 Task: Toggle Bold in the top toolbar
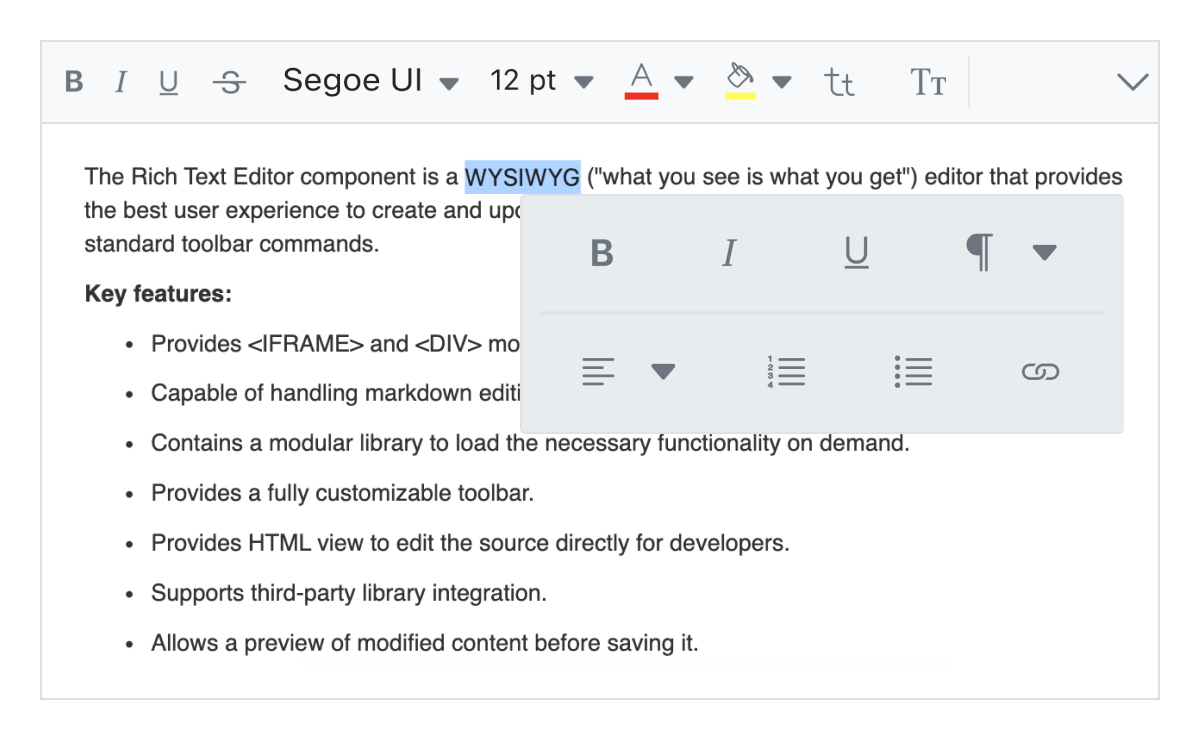coord(74,82)
